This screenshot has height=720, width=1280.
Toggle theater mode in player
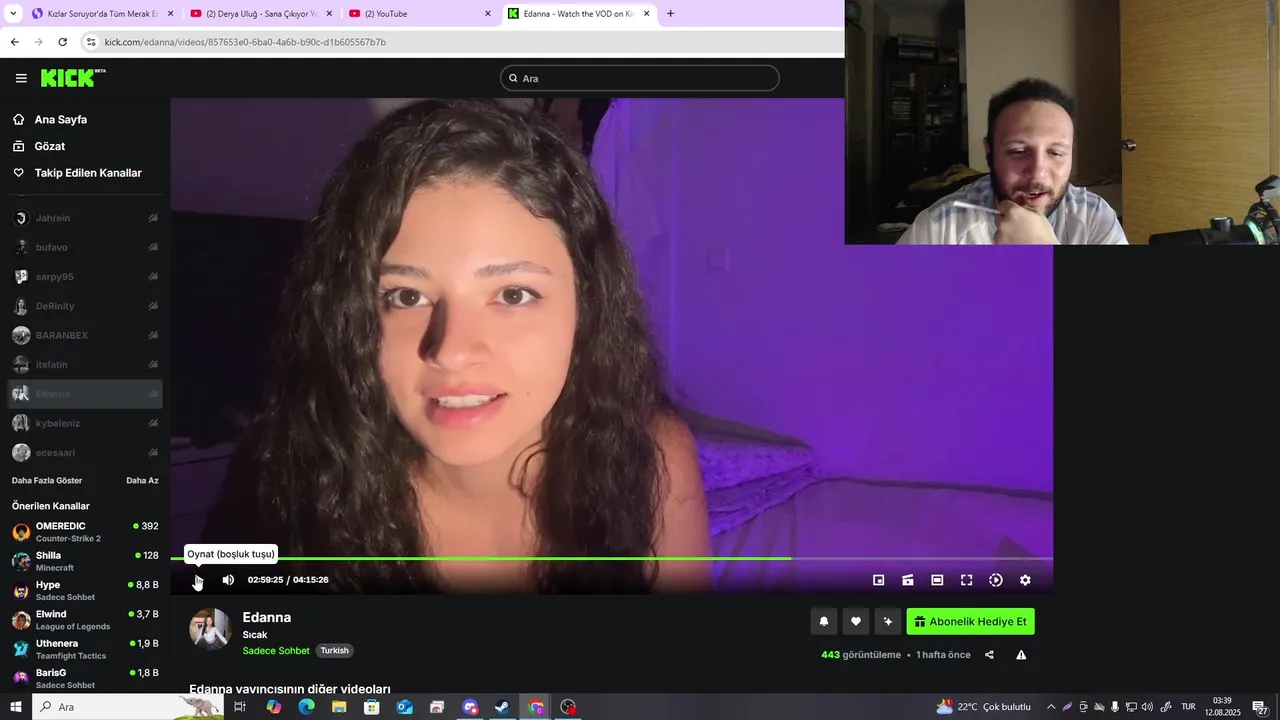pos(937,580)
